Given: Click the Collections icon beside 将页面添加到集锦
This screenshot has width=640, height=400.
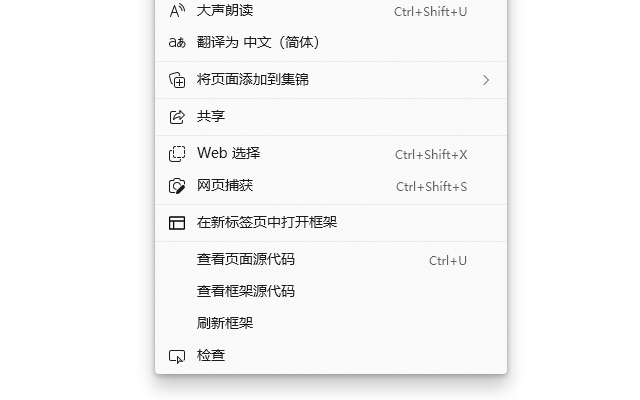Looking at the screenshot, I should [x=177, y=80].
